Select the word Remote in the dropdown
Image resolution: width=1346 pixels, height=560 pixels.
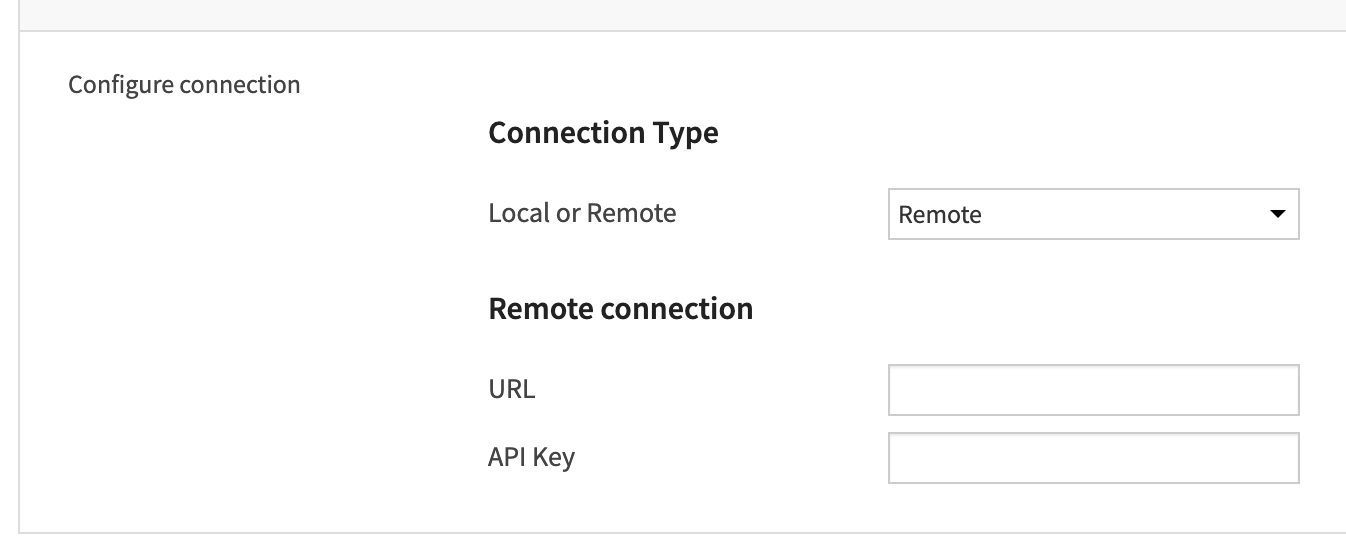pos(940,215)
